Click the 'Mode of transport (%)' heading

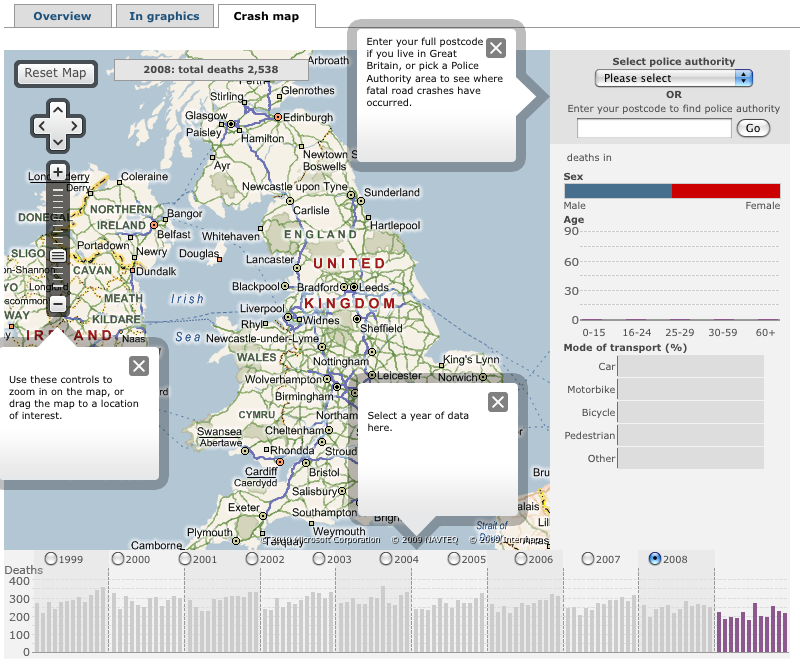[625, 348]
